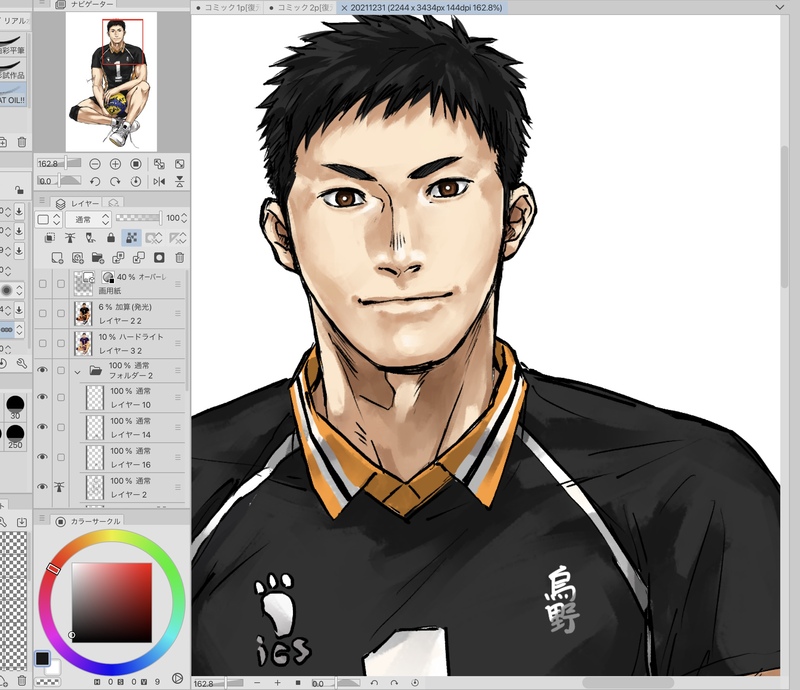Set as reference layer lighthouse icon
800x690 pixels.
(x=70, y=237)
